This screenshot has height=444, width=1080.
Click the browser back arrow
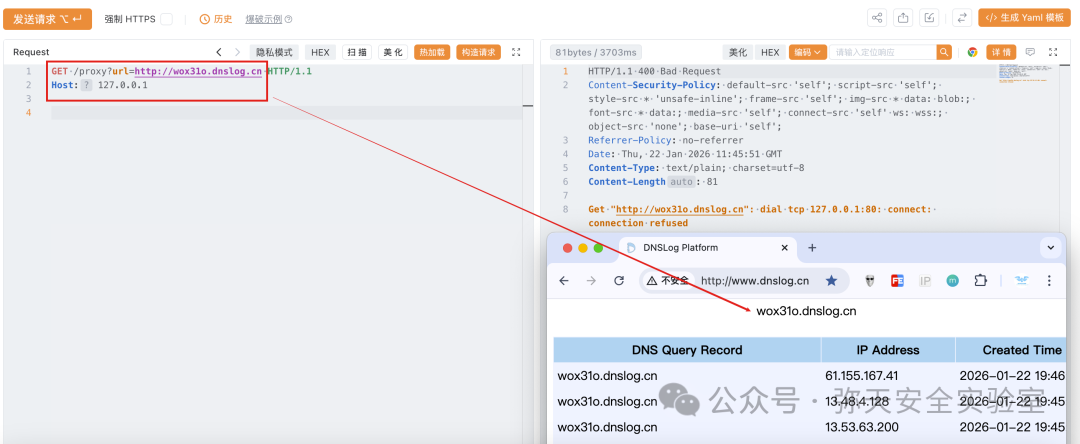point(564,280)
